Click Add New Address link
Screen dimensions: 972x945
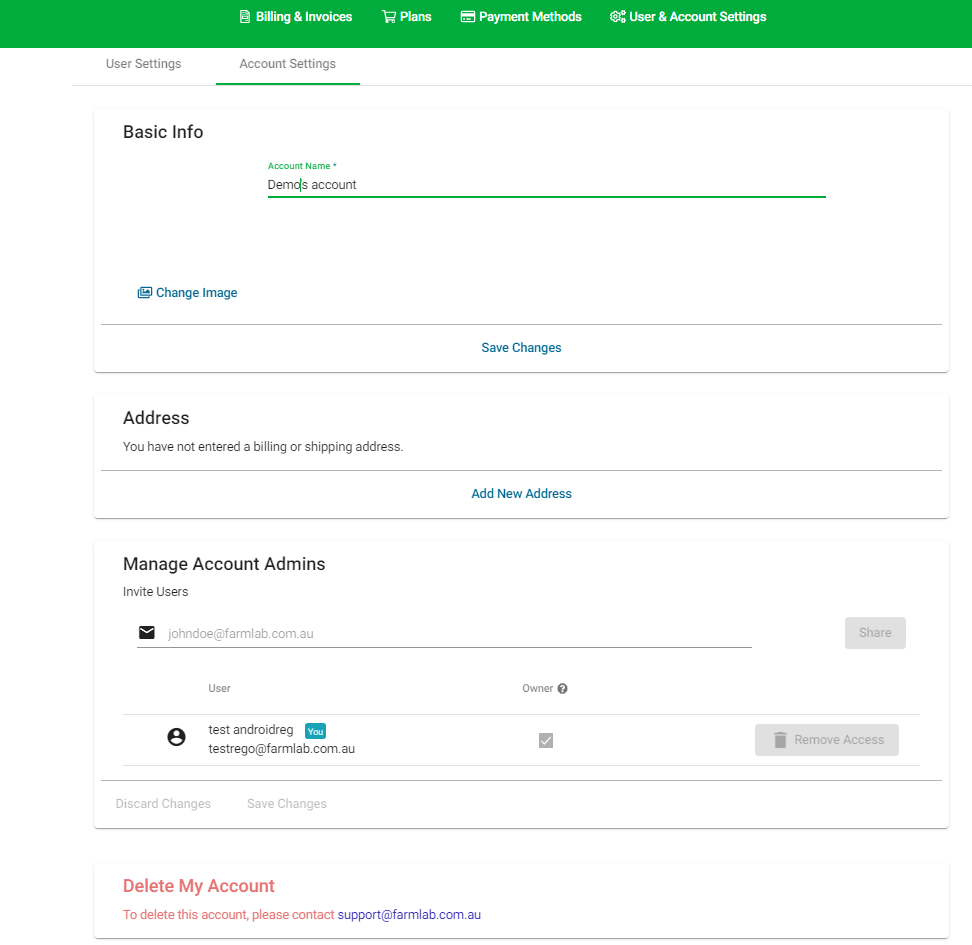coord(521,494)
